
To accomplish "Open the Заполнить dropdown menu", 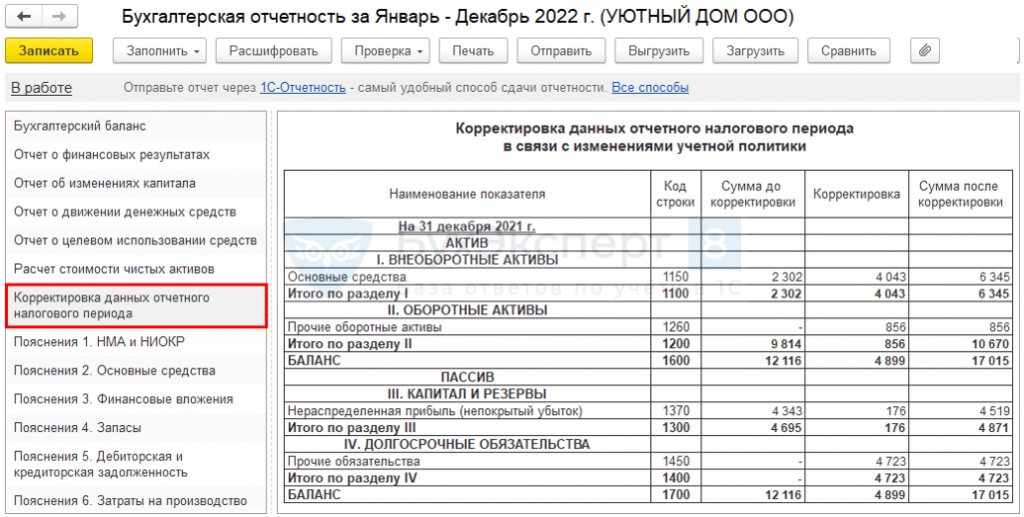I will (x=160, y=51).
